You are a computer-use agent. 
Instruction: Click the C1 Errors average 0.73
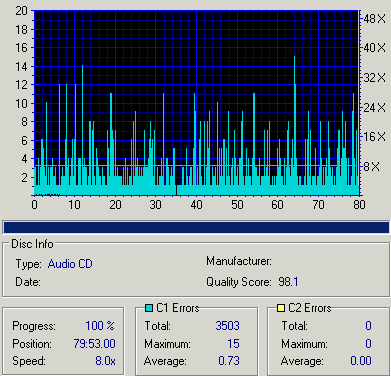click(x=229, y=361)
